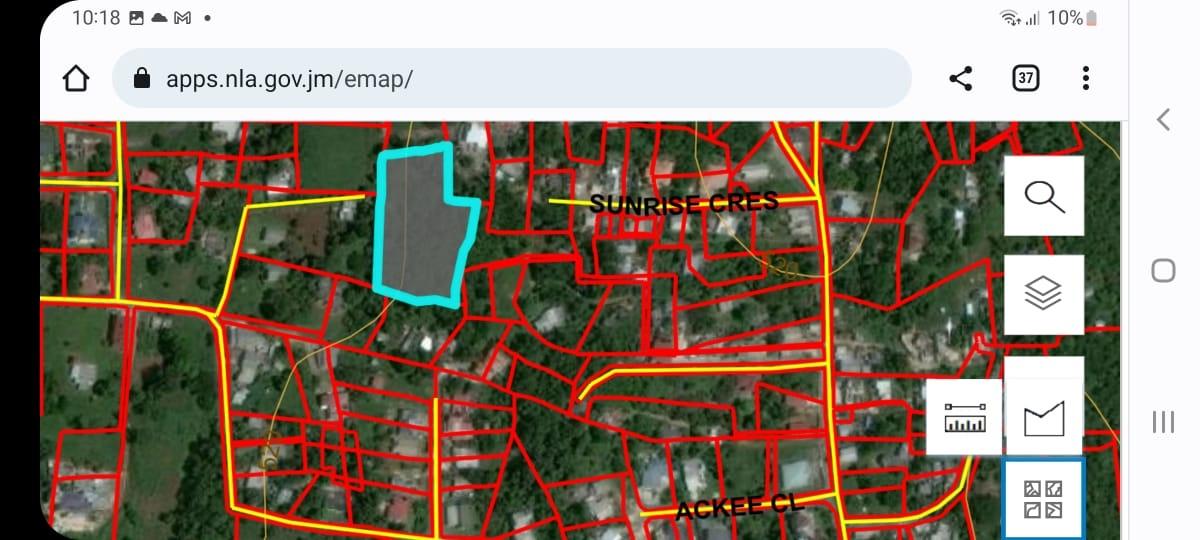Open Android recent apps button
Image resolution: width=1200 pixels, height=540 pixels.
1163,422
